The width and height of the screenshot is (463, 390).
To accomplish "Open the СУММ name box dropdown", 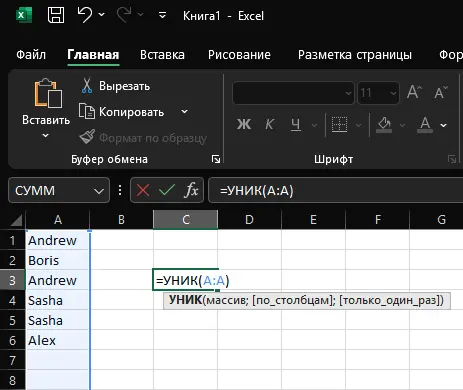I will click(x=99, y=191).
